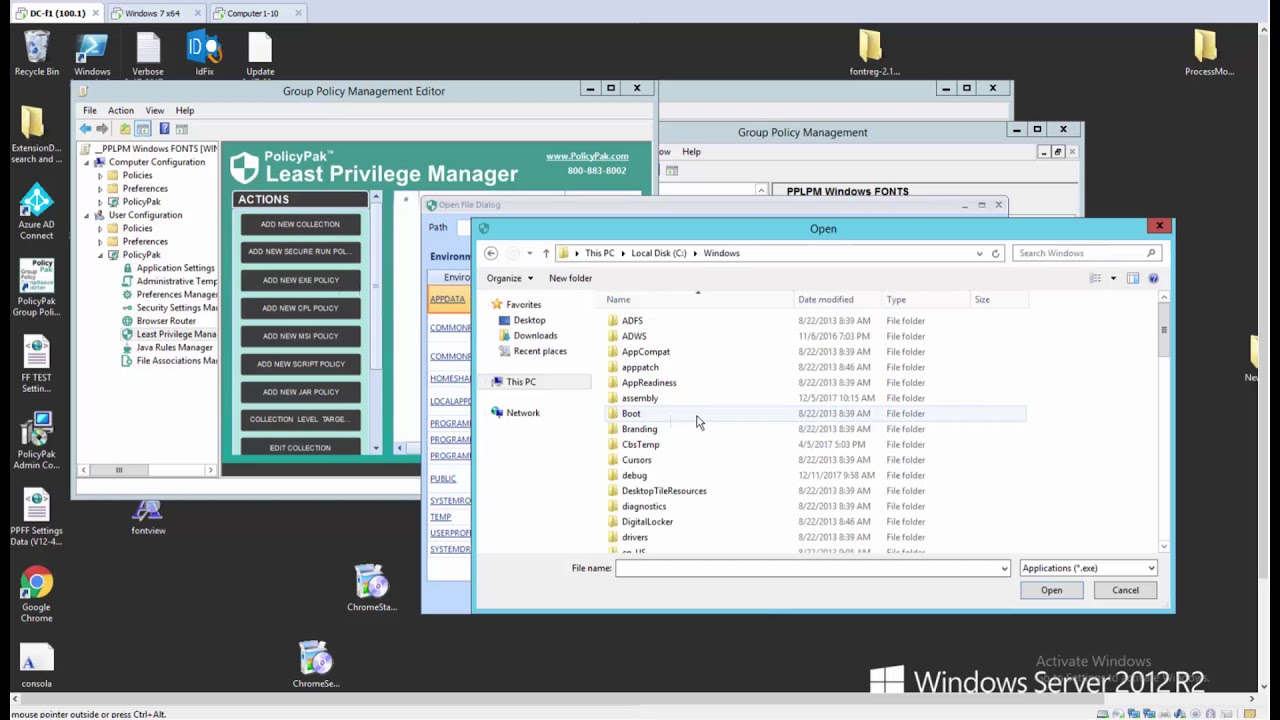Go back in the Open dialog
This screenshot has height=720, width=1280.
point(491,253)
